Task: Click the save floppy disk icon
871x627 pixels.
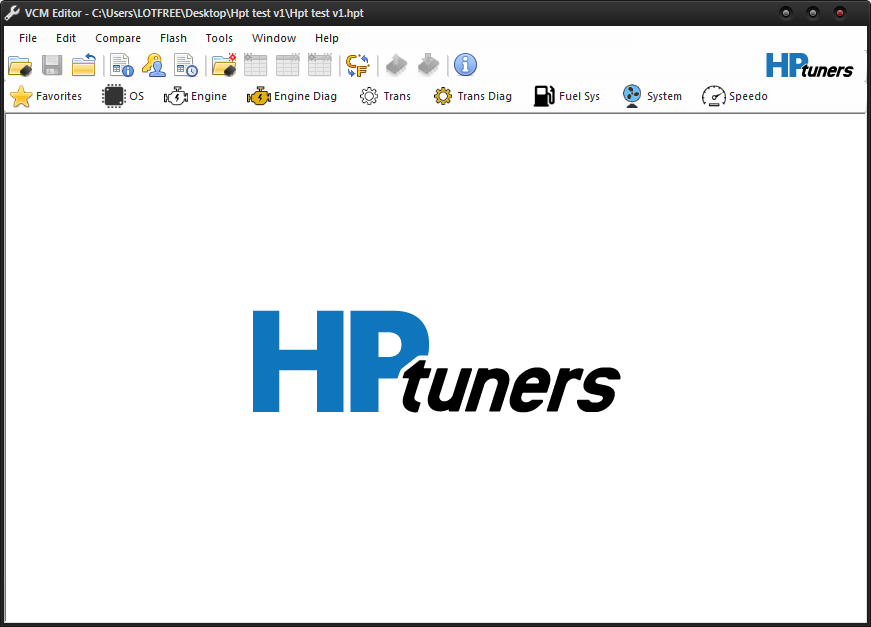Action: pos(52,66)
